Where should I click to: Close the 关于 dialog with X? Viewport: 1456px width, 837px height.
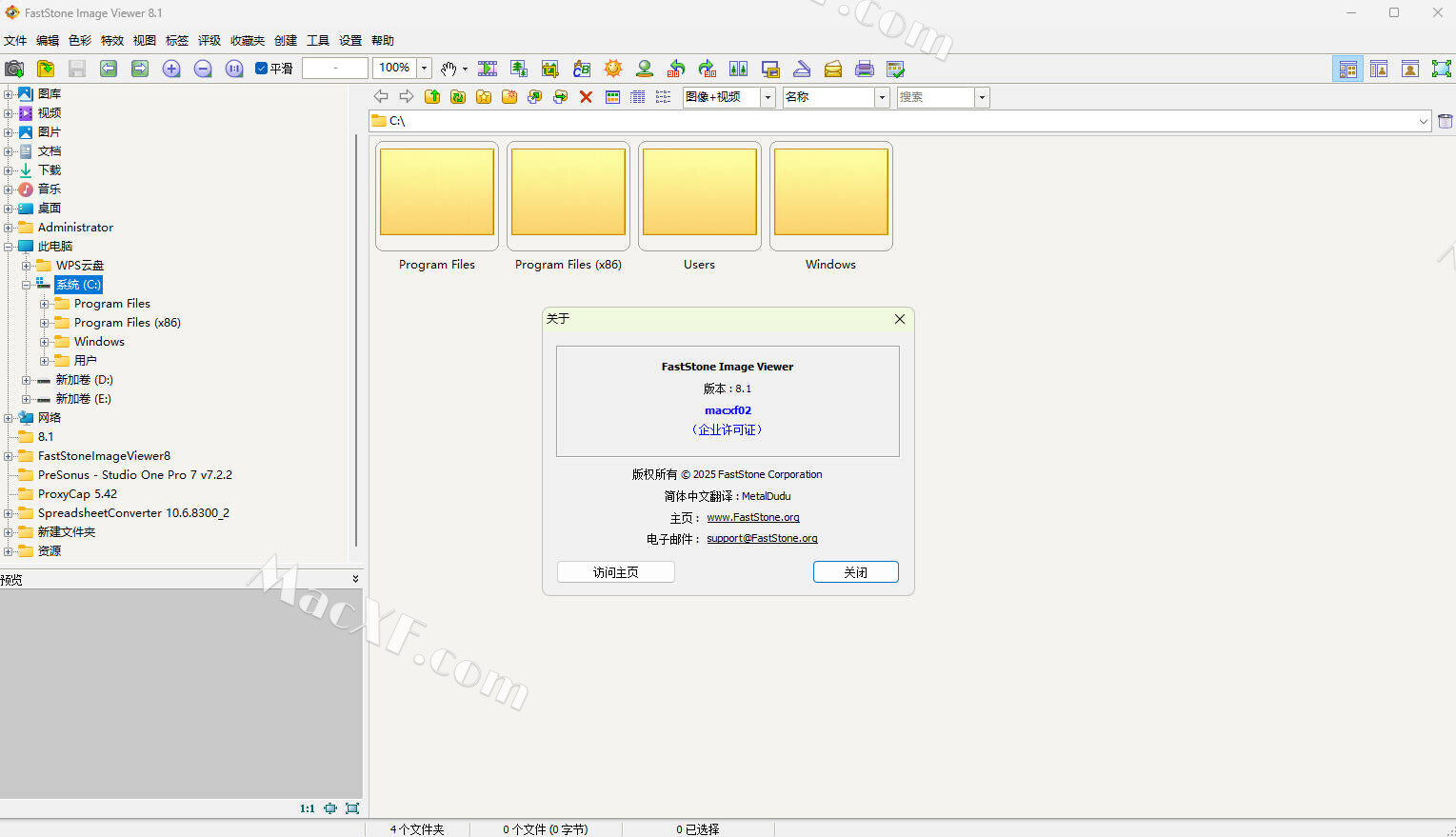[x=900, y=319]
